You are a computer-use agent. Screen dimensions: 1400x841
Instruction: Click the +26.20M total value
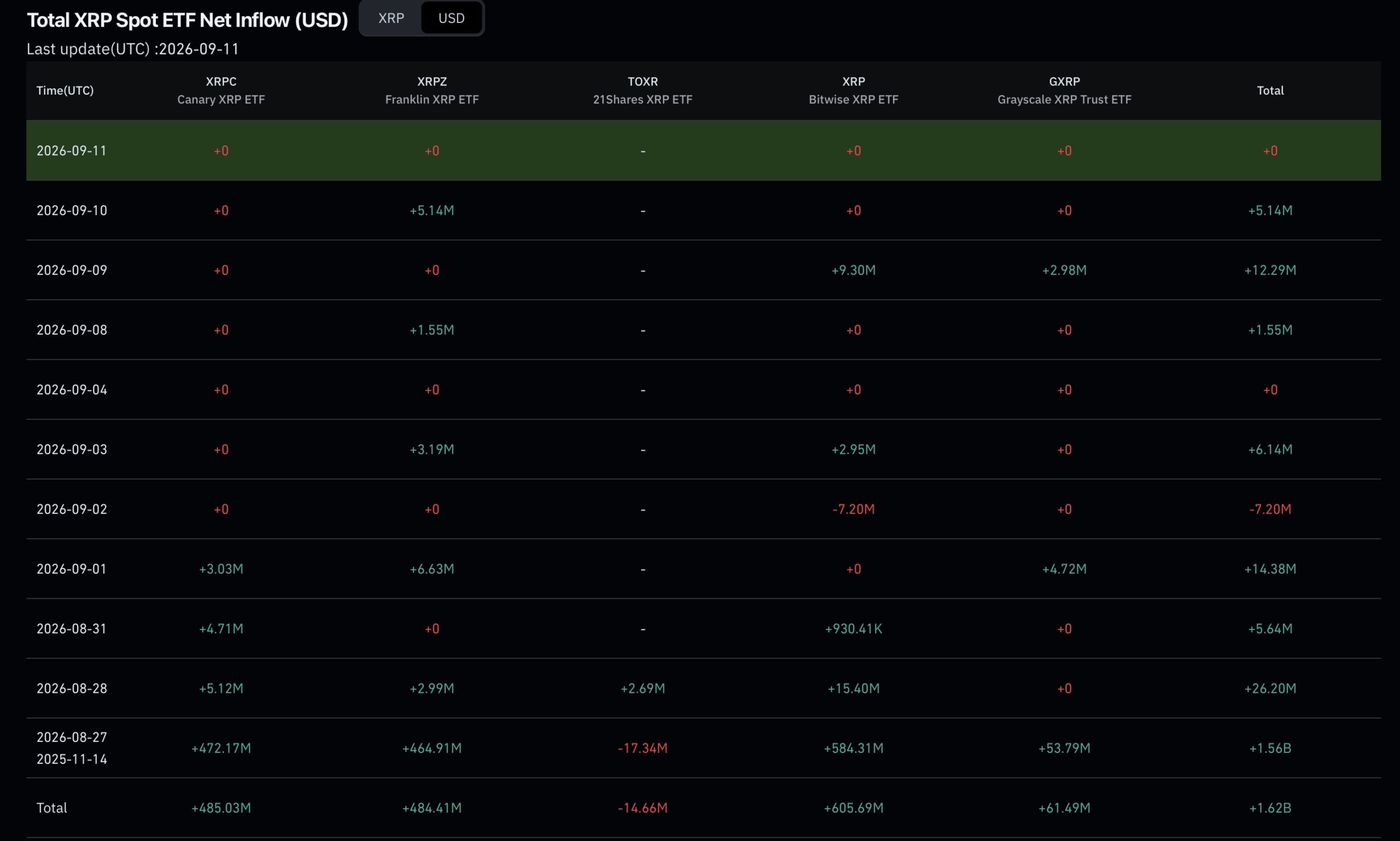(1270, 688)
